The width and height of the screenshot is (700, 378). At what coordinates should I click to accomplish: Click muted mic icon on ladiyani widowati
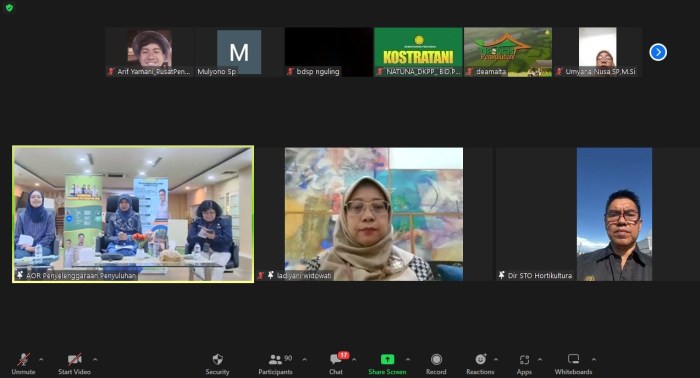(x=260, y=275)
